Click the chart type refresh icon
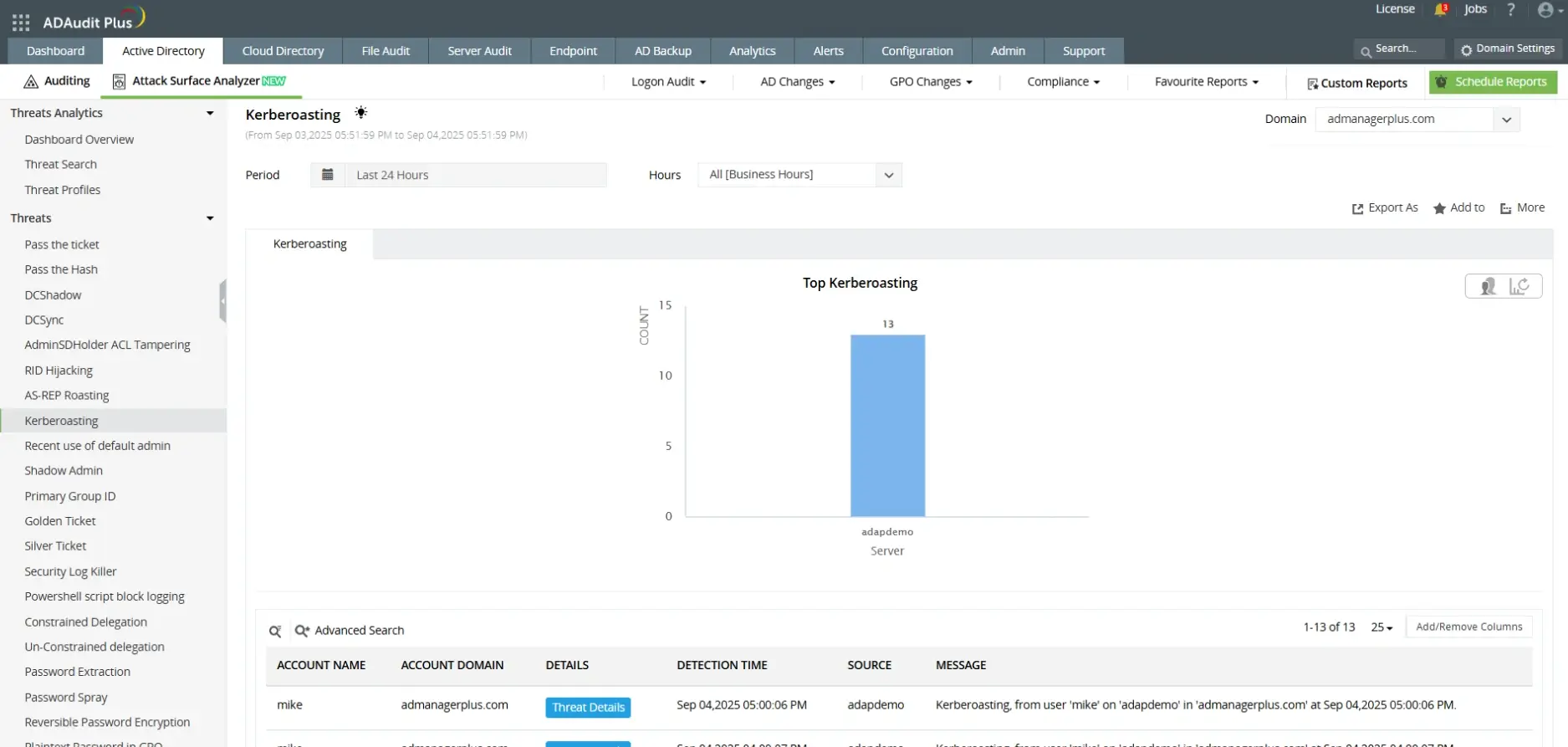The width and height of the screenshot is (1568, 747). tap(1519, 286)
